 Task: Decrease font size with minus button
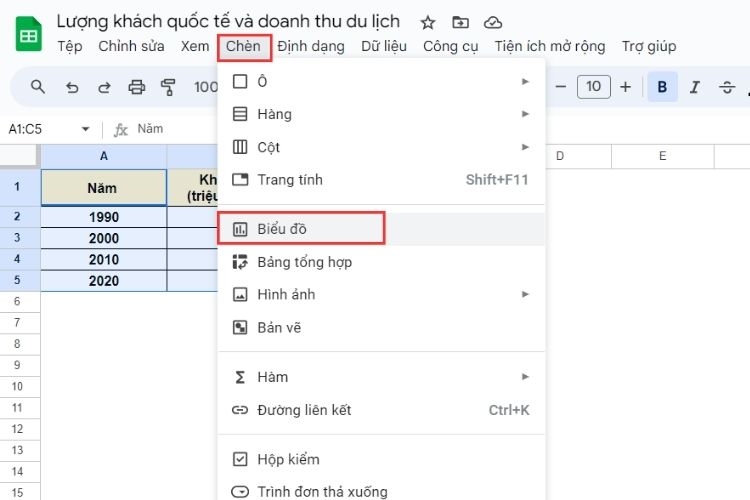(561, 87)
